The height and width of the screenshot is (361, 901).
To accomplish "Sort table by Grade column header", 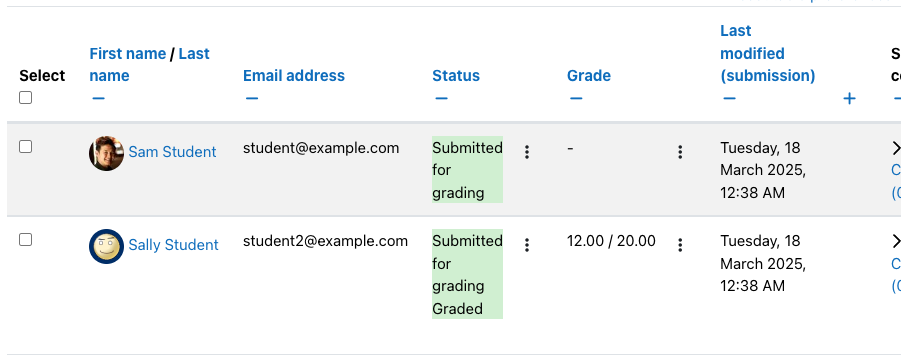I will coord(588,76).
